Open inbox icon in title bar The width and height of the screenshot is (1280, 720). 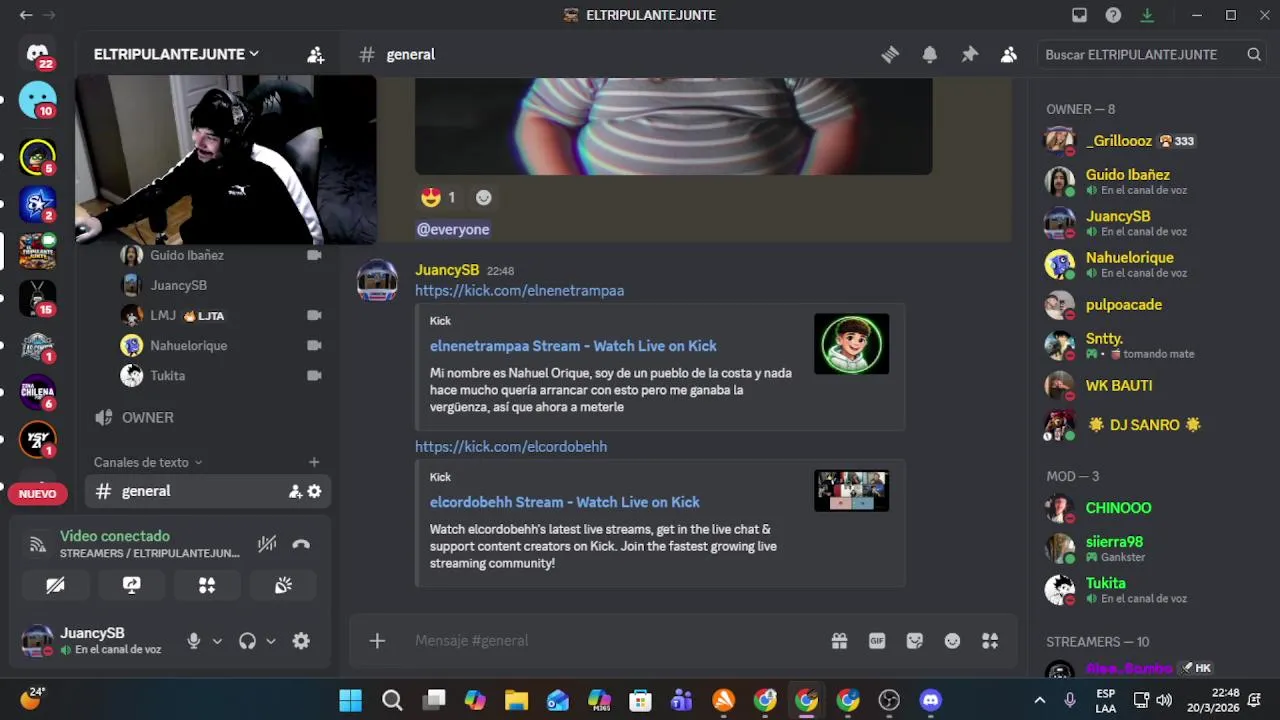1079,15
